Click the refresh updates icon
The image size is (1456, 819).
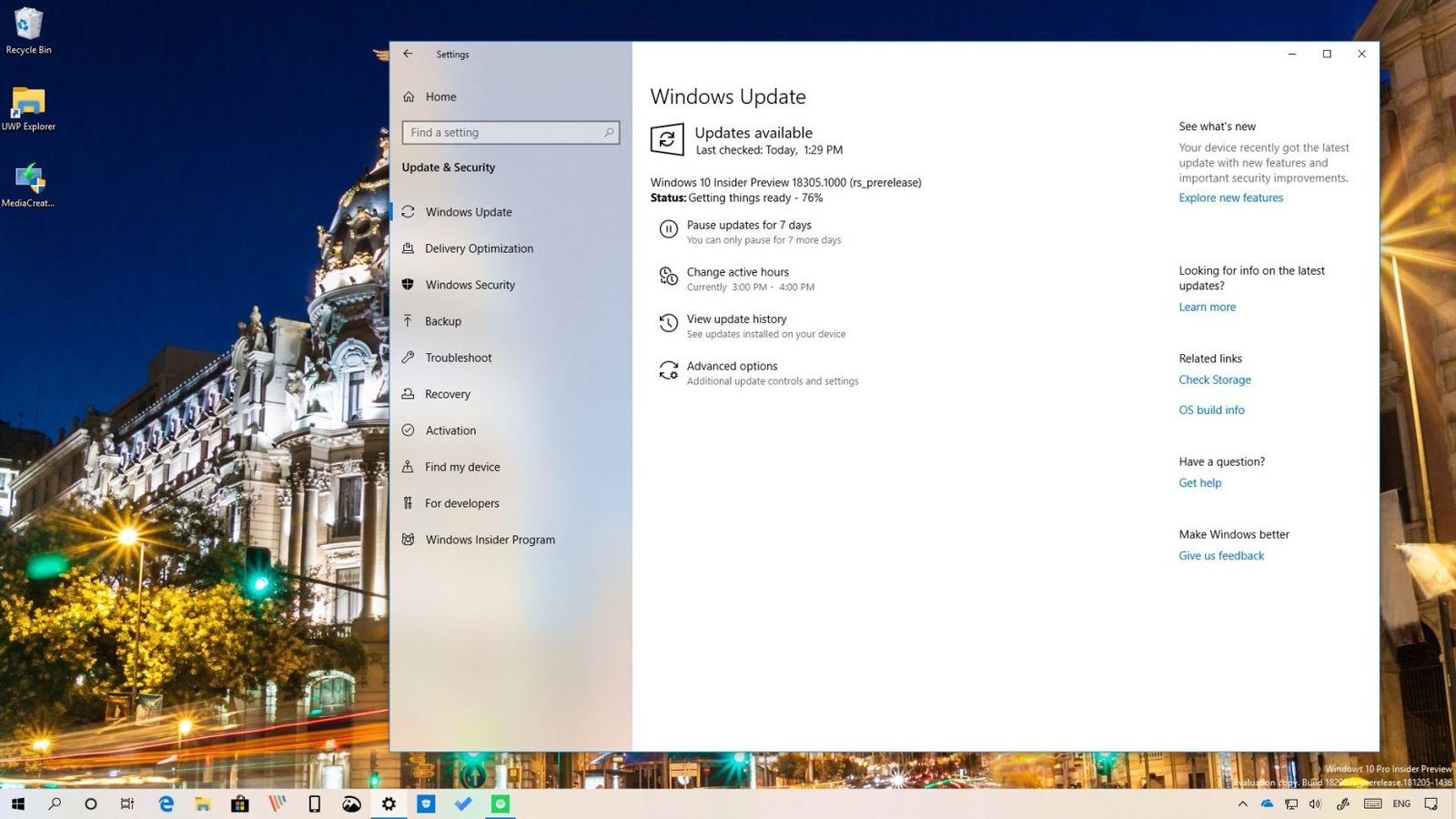(667, 139)
